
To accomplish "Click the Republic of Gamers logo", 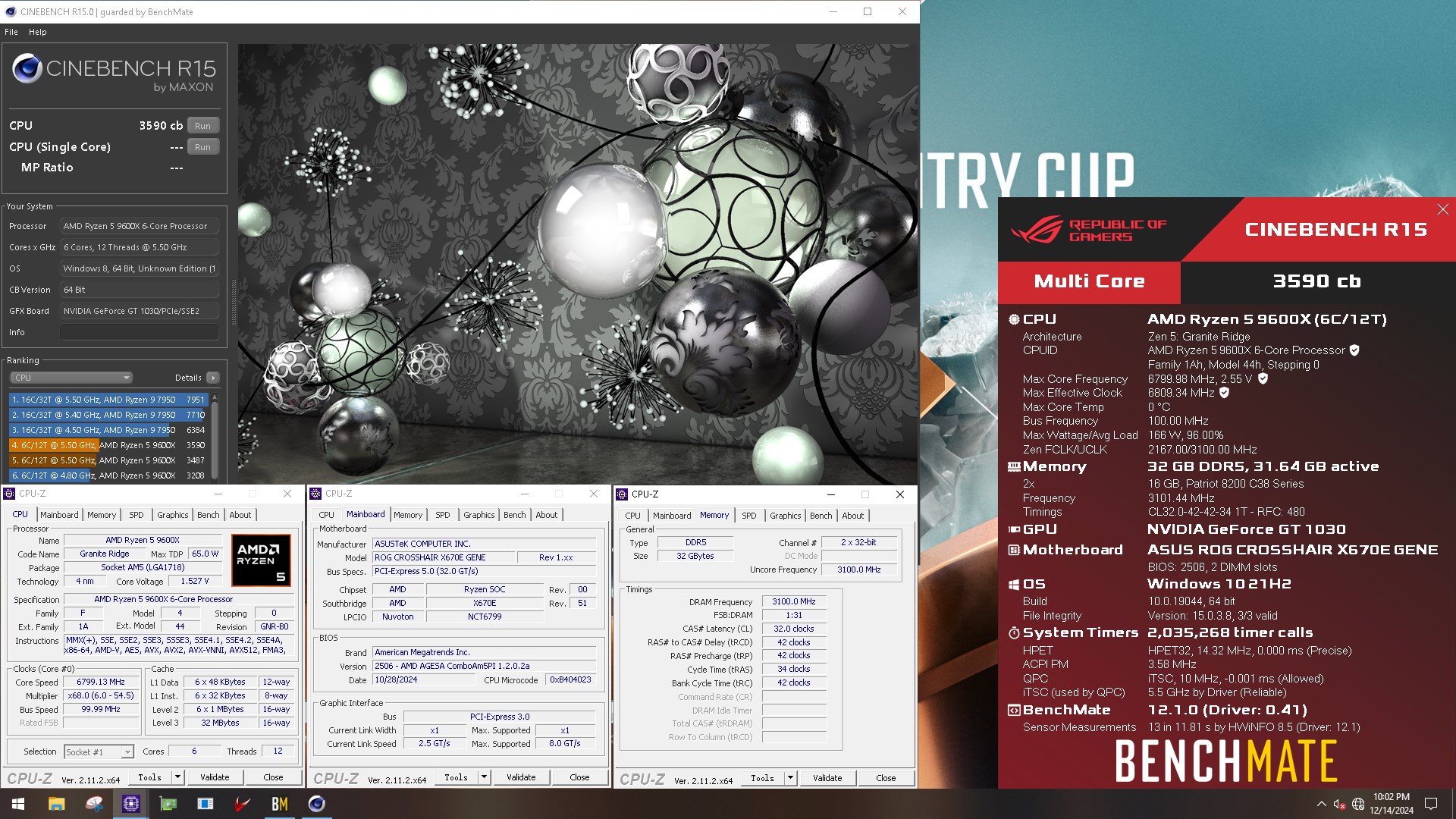I will 1088,230.
